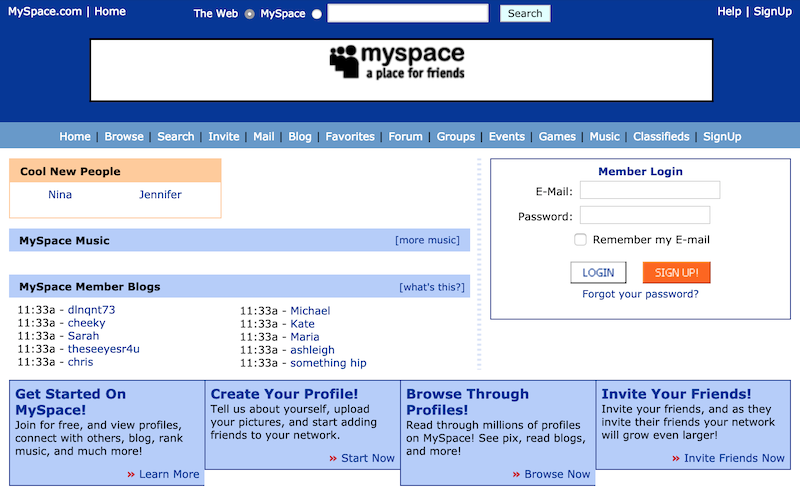Expand the [more music] link
This screenshot has height=497, width=800.
[427, 240]
